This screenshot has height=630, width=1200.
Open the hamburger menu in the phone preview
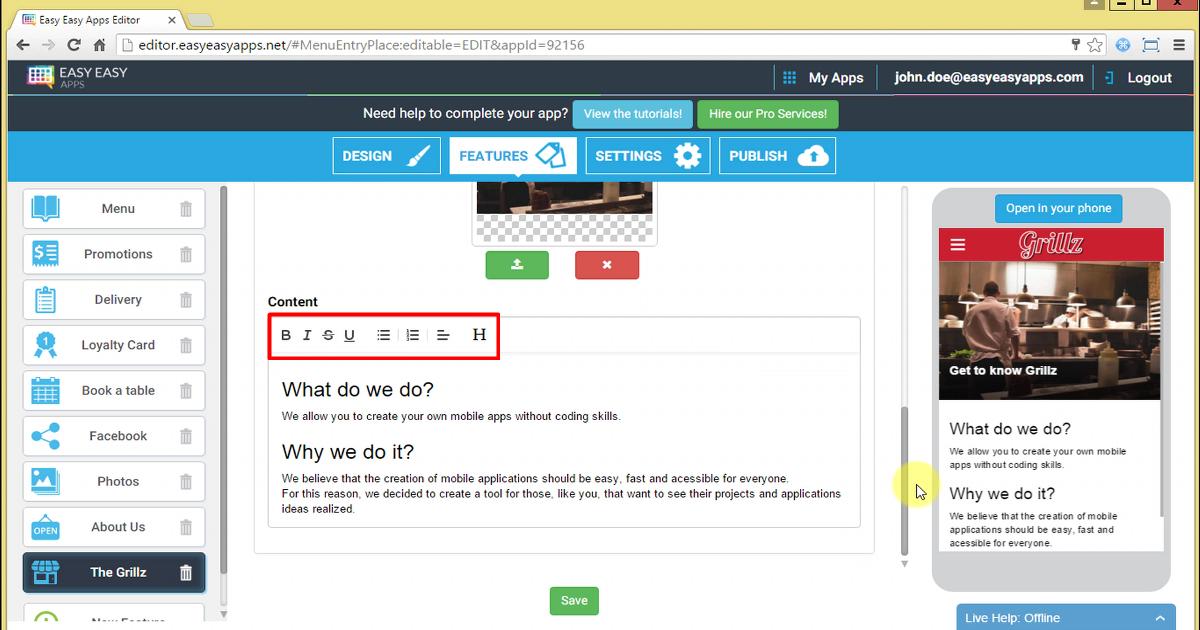tap(957, 244)
